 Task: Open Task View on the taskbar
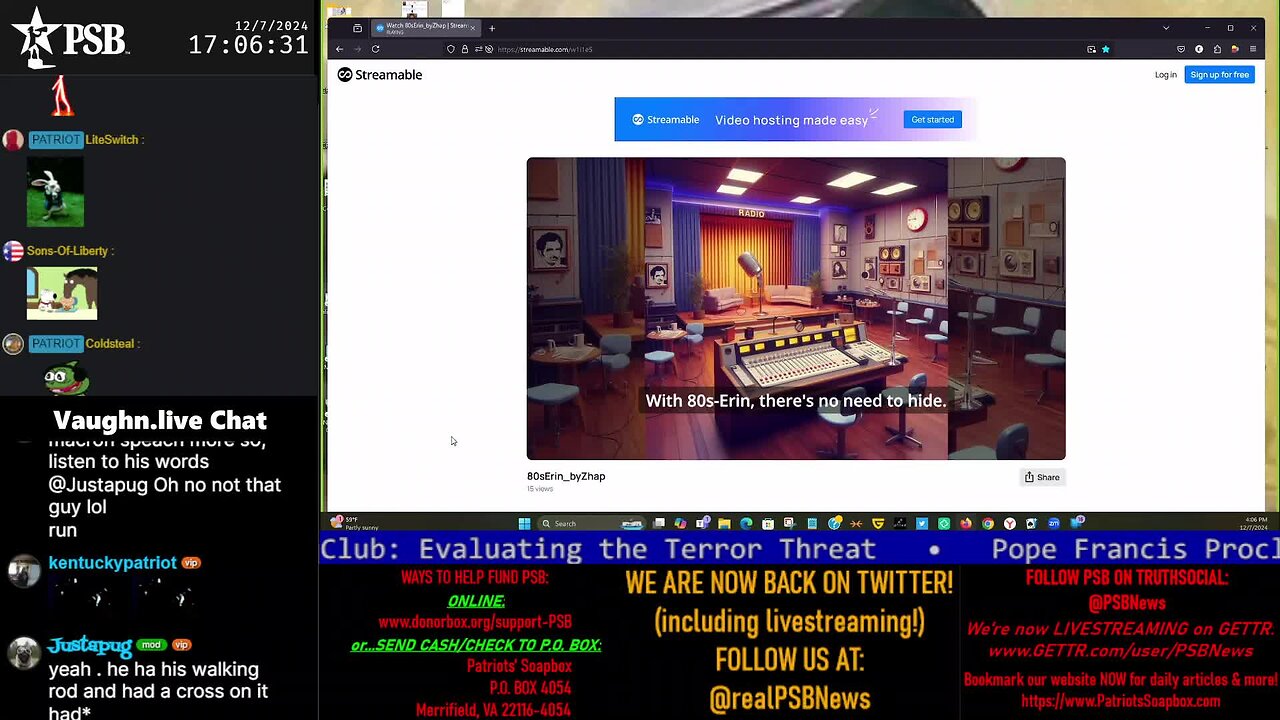point(659,523)
